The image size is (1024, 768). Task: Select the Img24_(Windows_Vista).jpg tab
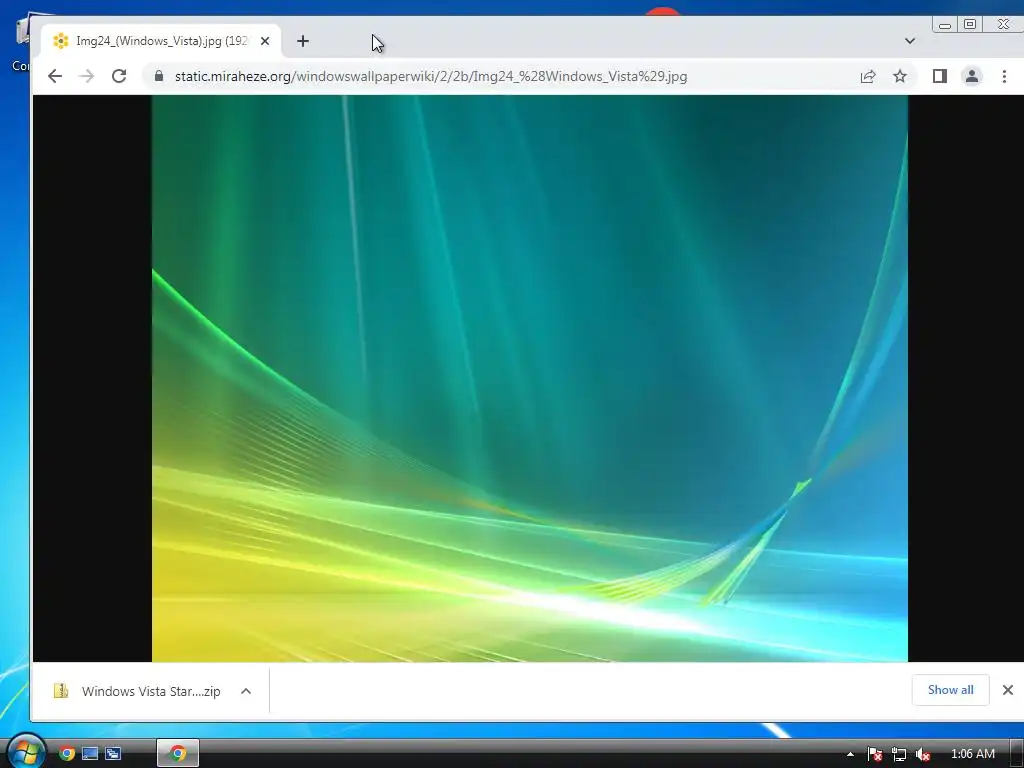(x=161, y=41)
